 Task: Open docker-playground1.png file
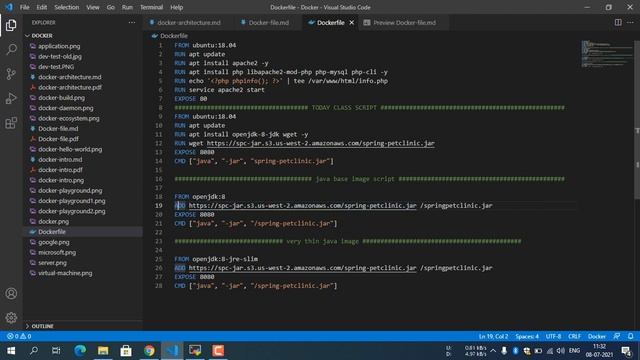point(72,201)
